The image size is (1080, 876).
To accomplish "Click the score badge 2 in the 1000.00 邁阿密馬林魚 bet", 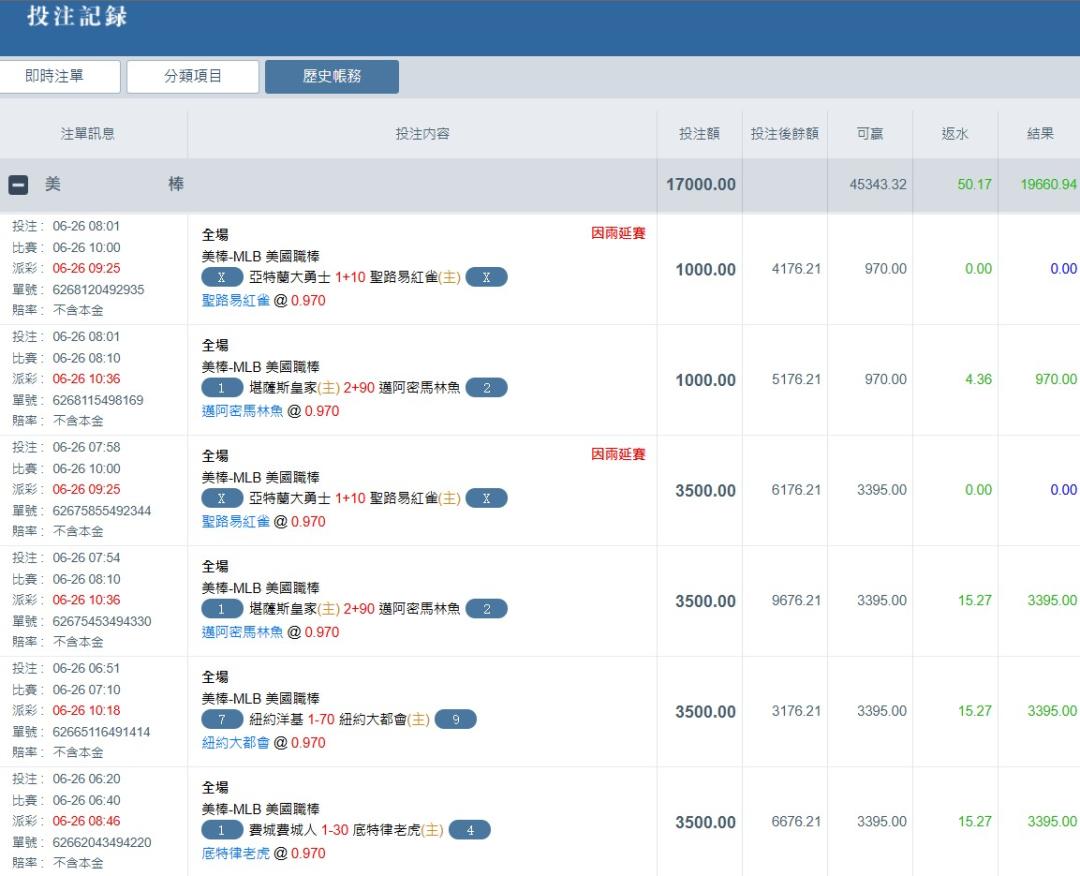I will coord(486,388).
